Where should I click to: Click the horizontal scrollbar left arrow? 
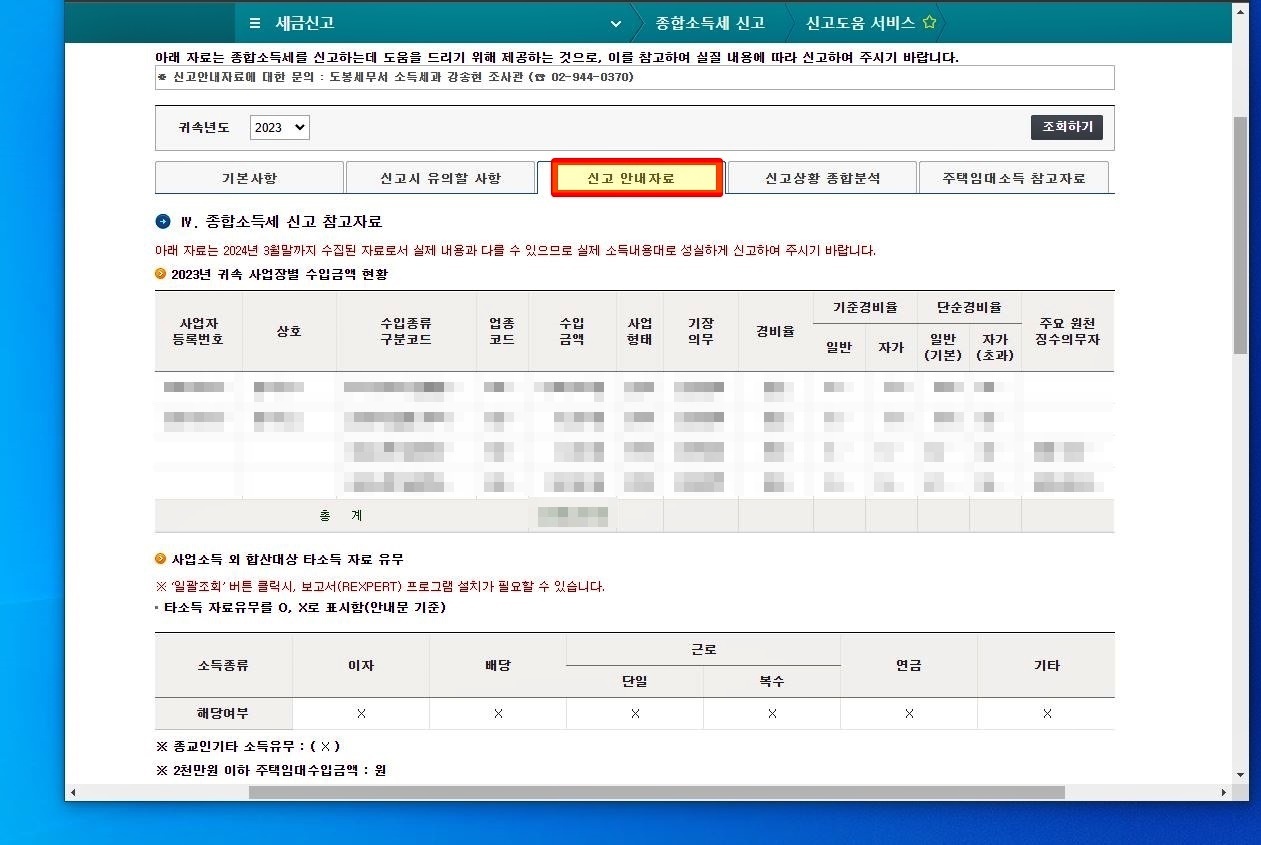(73, 792)
